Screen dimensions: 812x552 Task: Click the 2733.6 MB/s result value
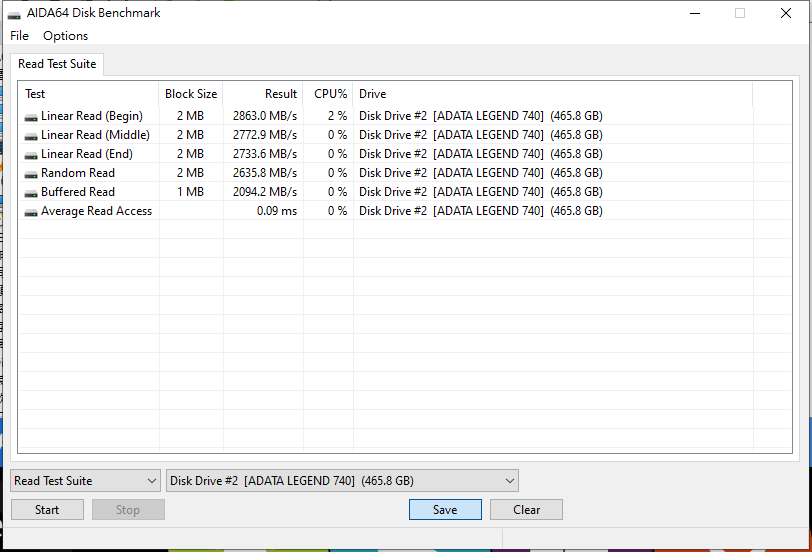(265, 154)
